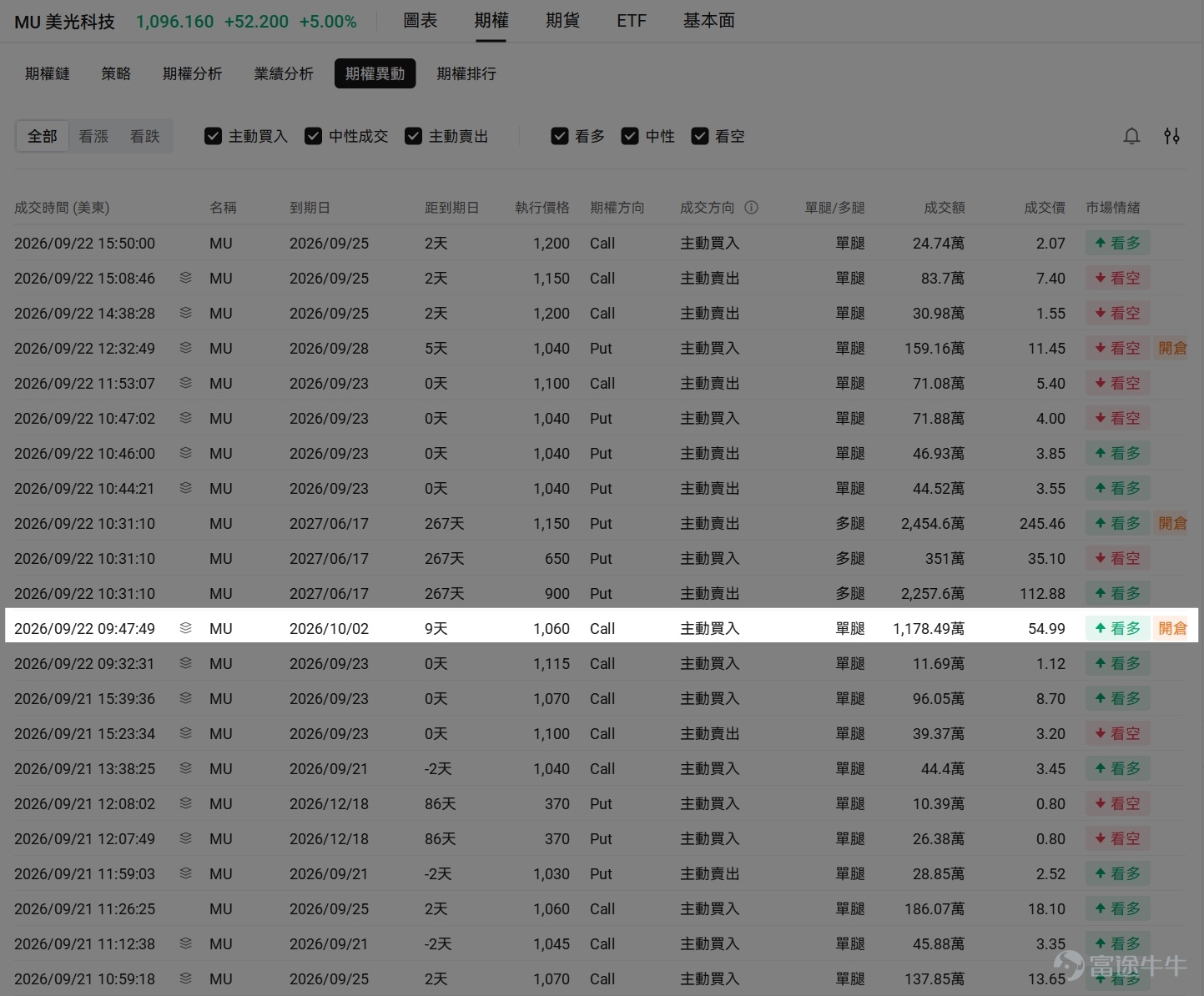
Task: Filter the list by 看漲 options
Action: coord(93,136)
